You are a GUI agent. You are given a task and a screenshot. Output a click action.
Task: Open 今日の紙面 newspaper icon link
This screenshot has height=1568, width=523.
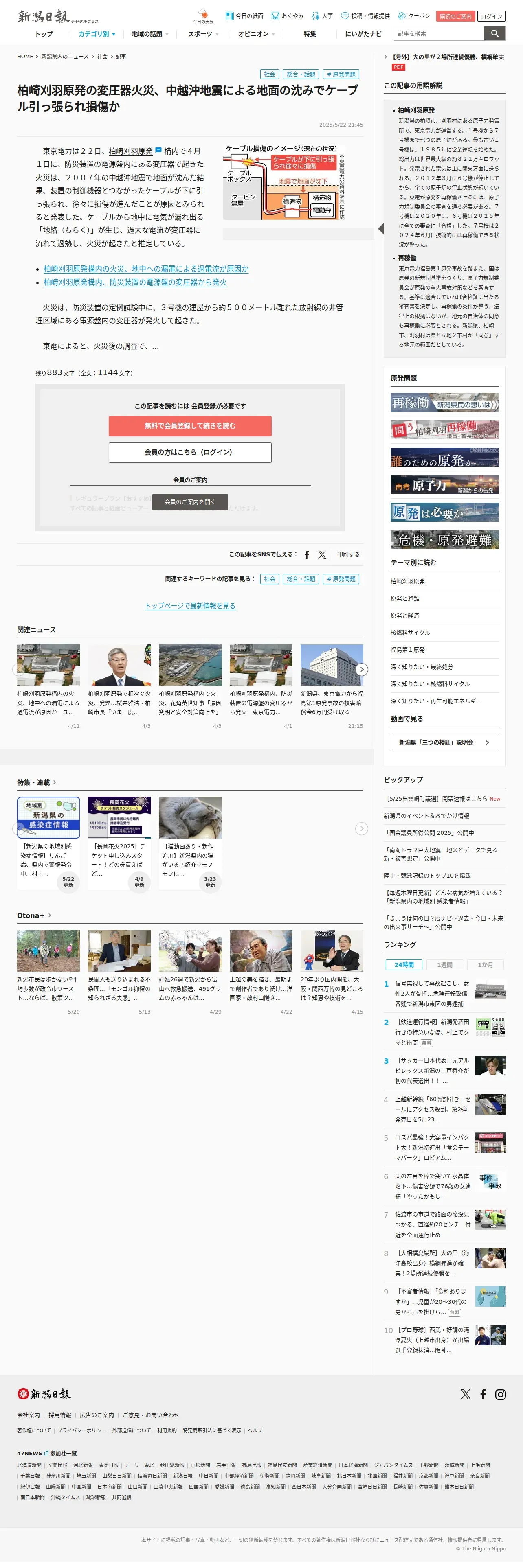[244, 16]
